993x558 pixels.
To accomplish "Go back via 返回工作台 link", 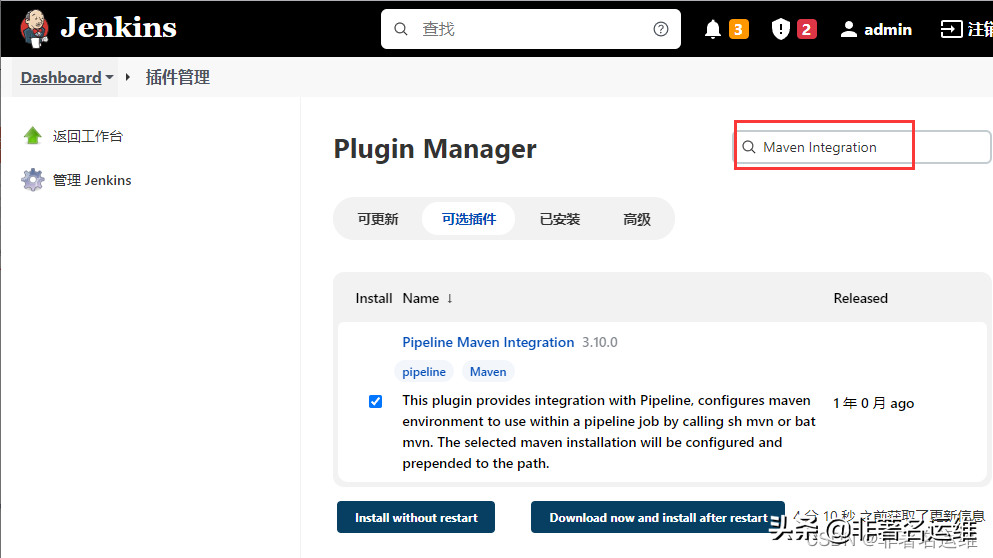I will (87, 136).
